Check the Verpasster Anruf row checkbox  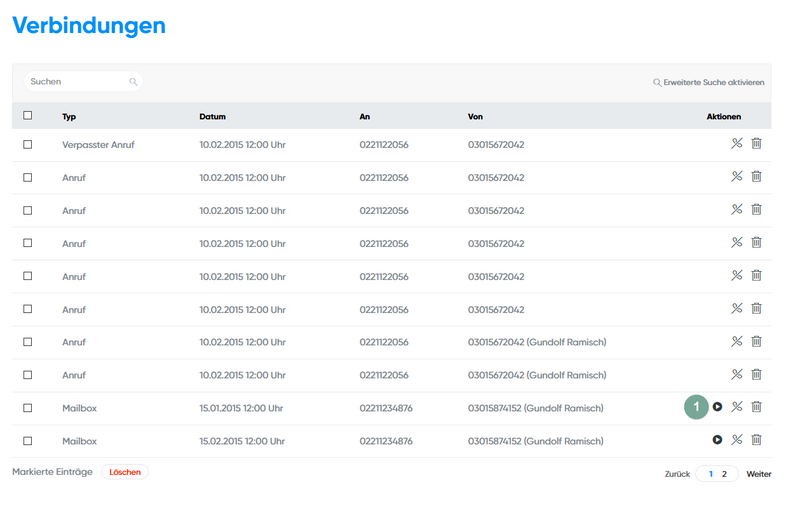(28, 145)
